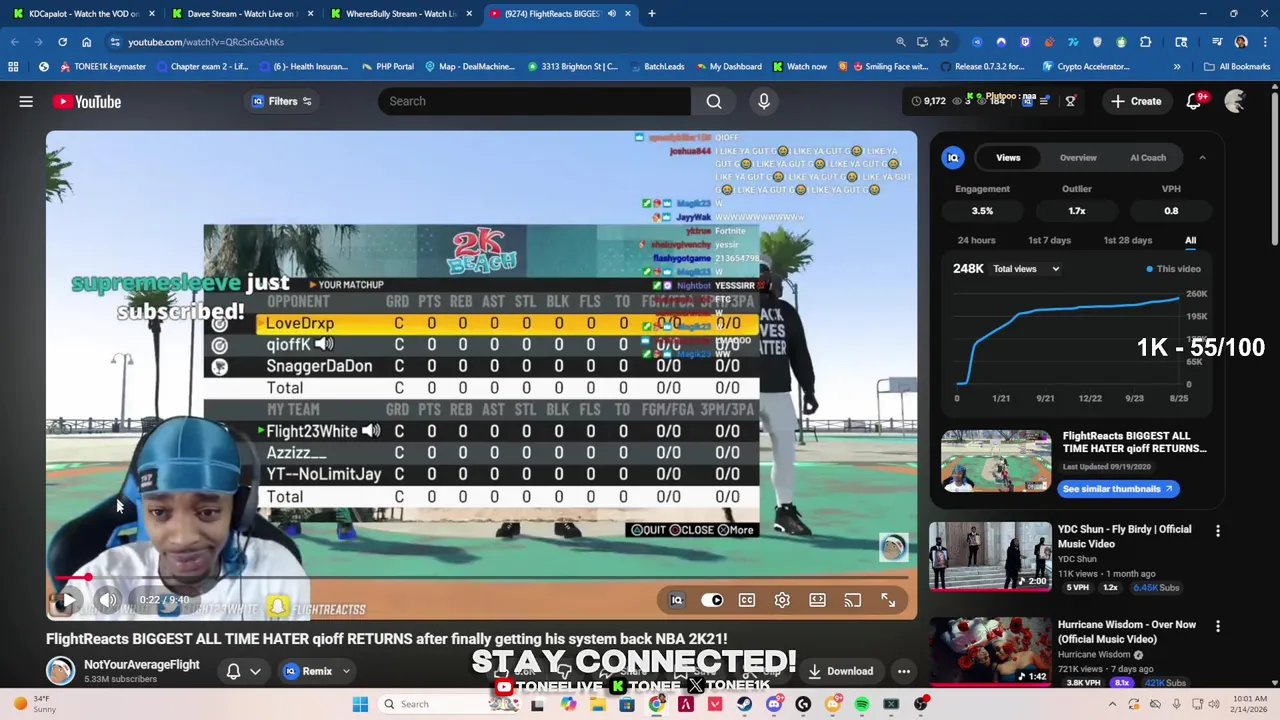
Task: Toggle autoplay switch in the player
Action: click(712, 600)
